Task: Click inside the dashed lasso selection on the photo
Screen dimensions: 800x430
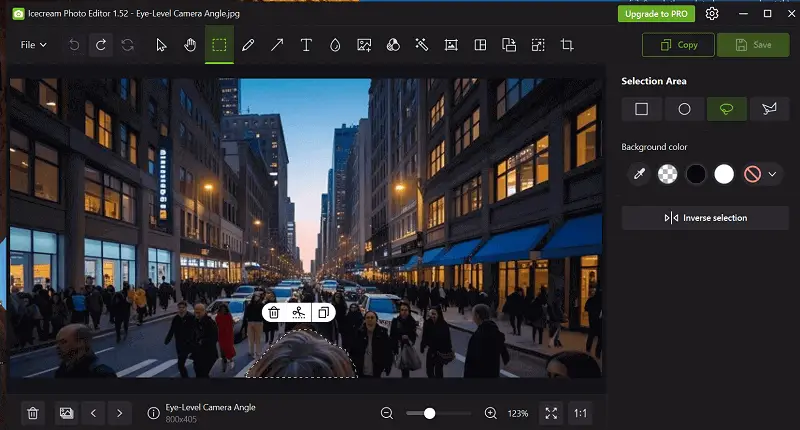Action: pyautogui.click(x=302, y=358)
